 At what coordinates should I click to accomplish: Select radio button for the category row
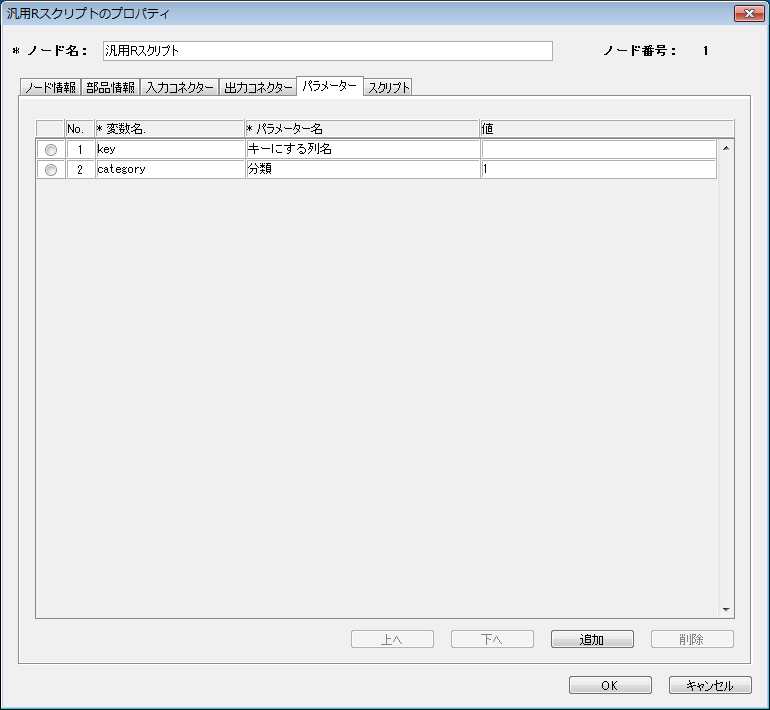[x=51, y=170]
